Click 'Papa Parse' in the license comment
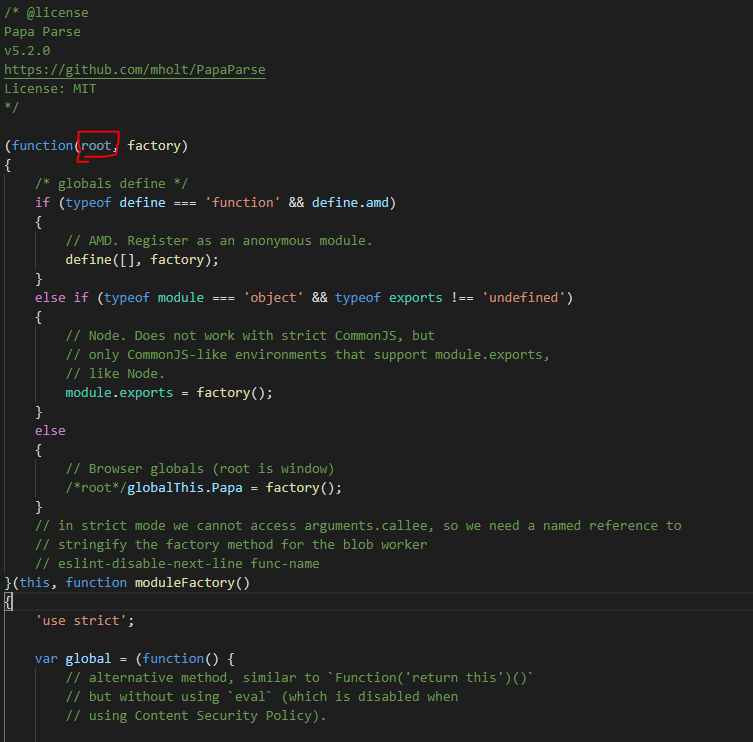Viewport: 753px width, 742px height. (x=42, y=32)
